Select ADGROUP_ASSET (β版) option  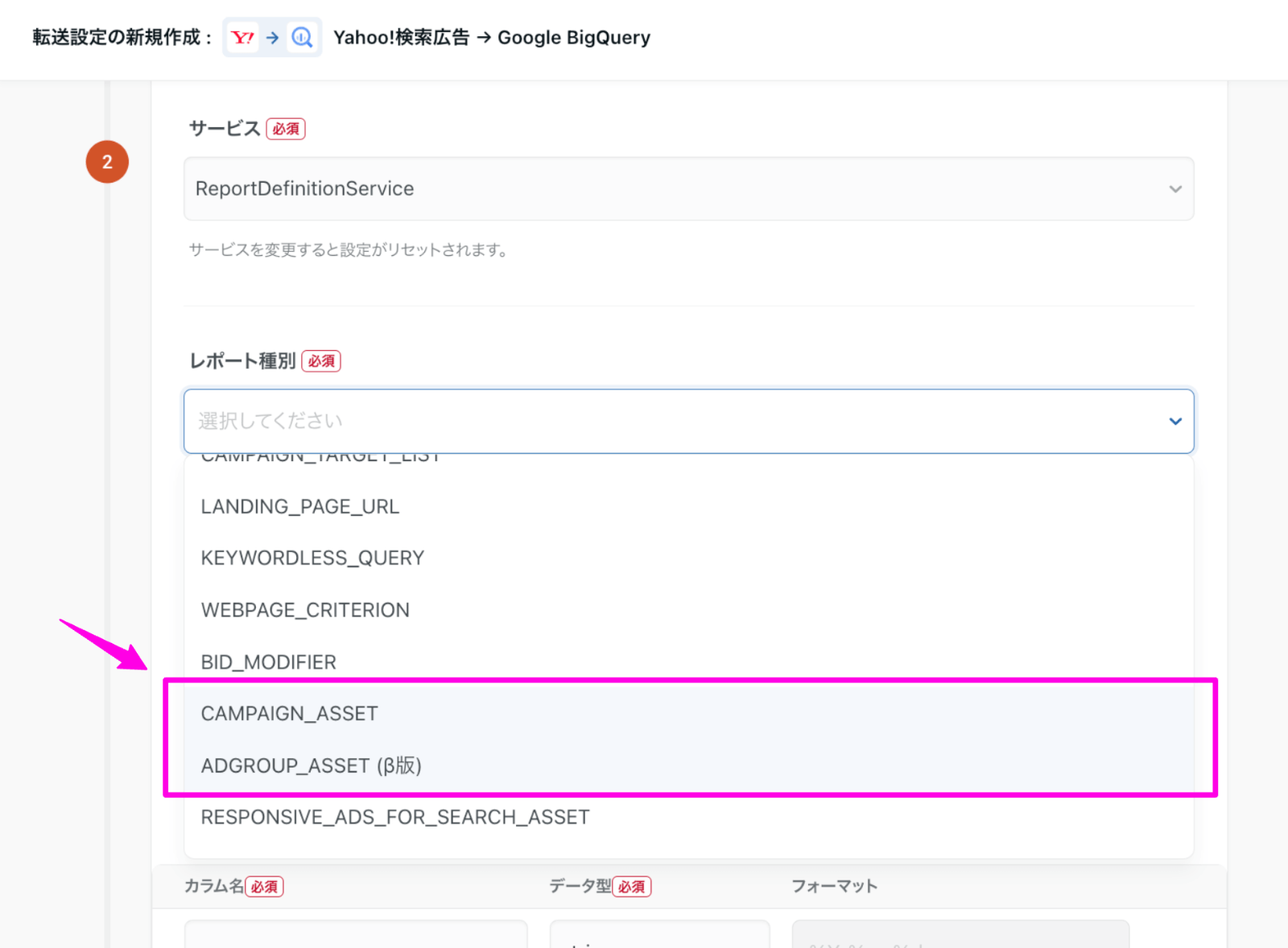click(688, 765)
